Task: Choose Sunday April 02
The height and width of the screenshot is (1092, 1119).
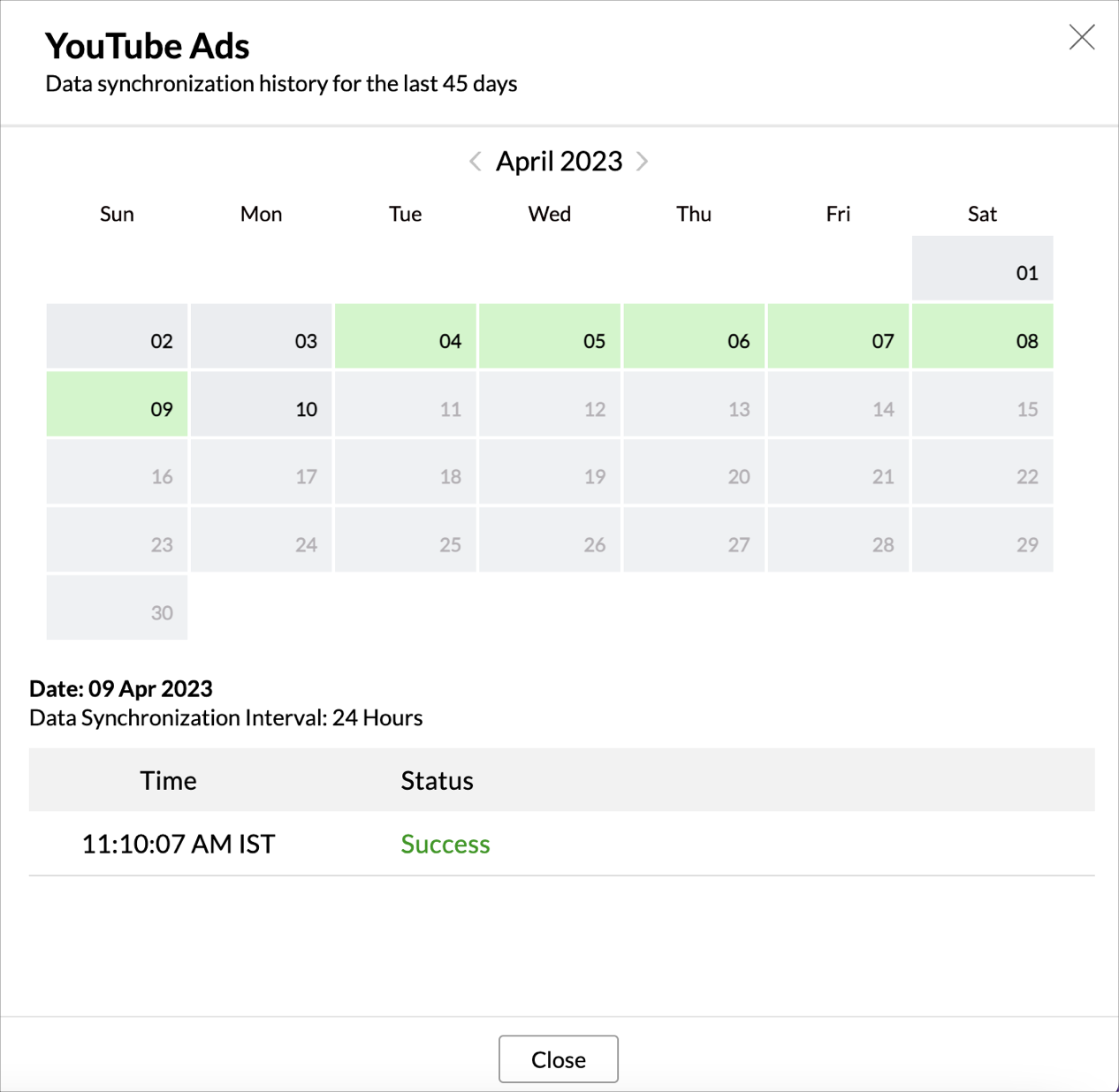Action: point(117,337)
